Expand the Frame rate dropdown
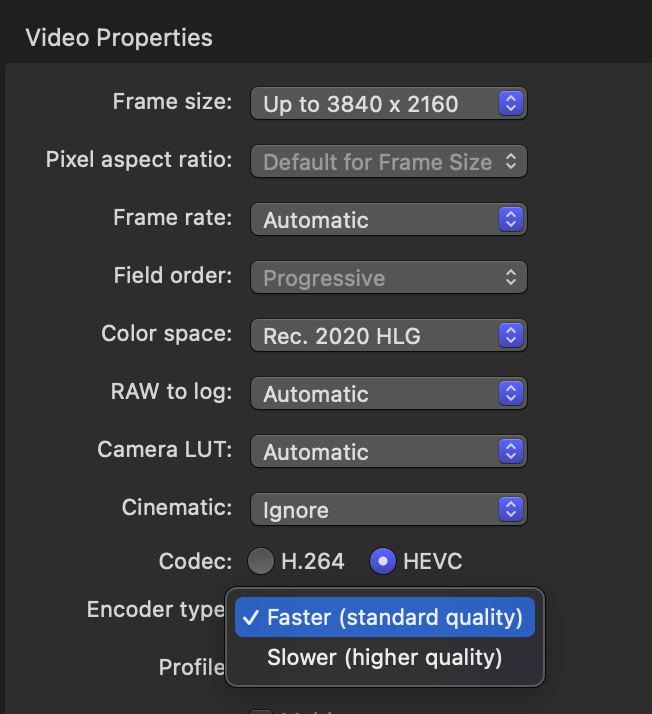Screen dimensions: 652x714 (x=388, y=219)
